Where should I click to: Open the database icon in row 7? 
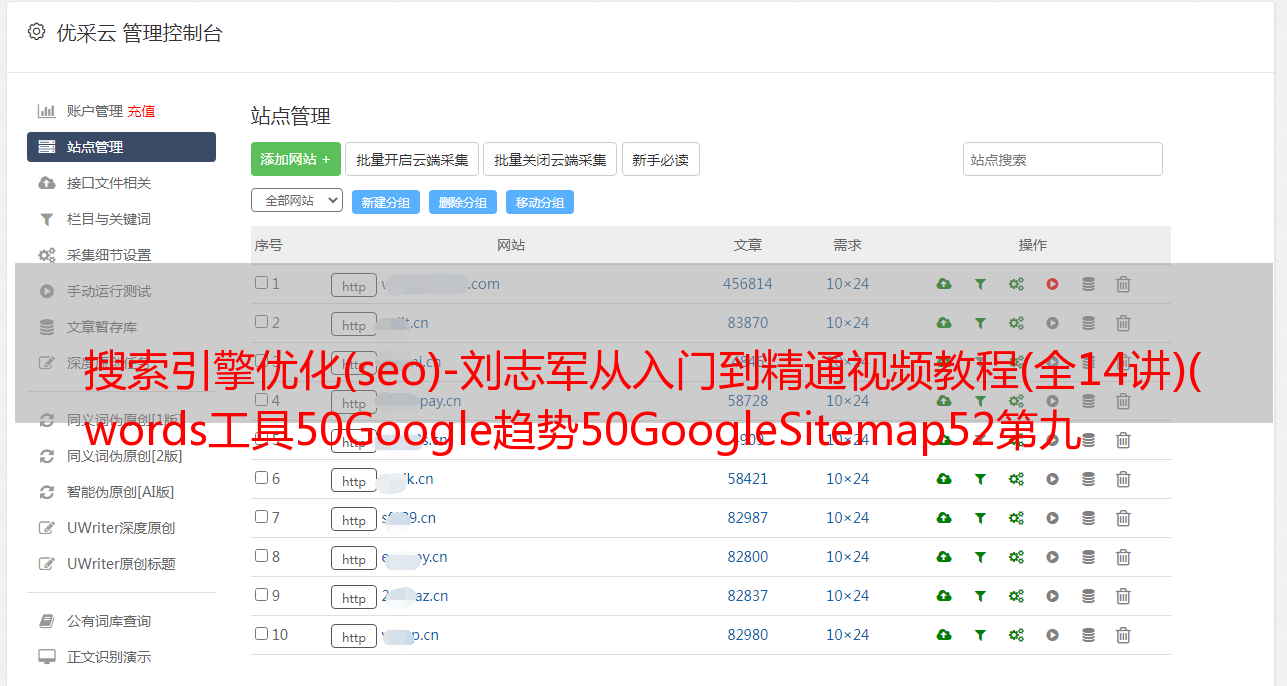pos(1088,518)
